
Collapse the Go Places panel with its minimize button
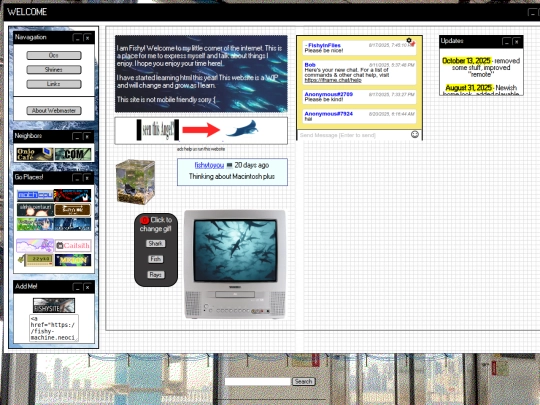pos(77,178)
